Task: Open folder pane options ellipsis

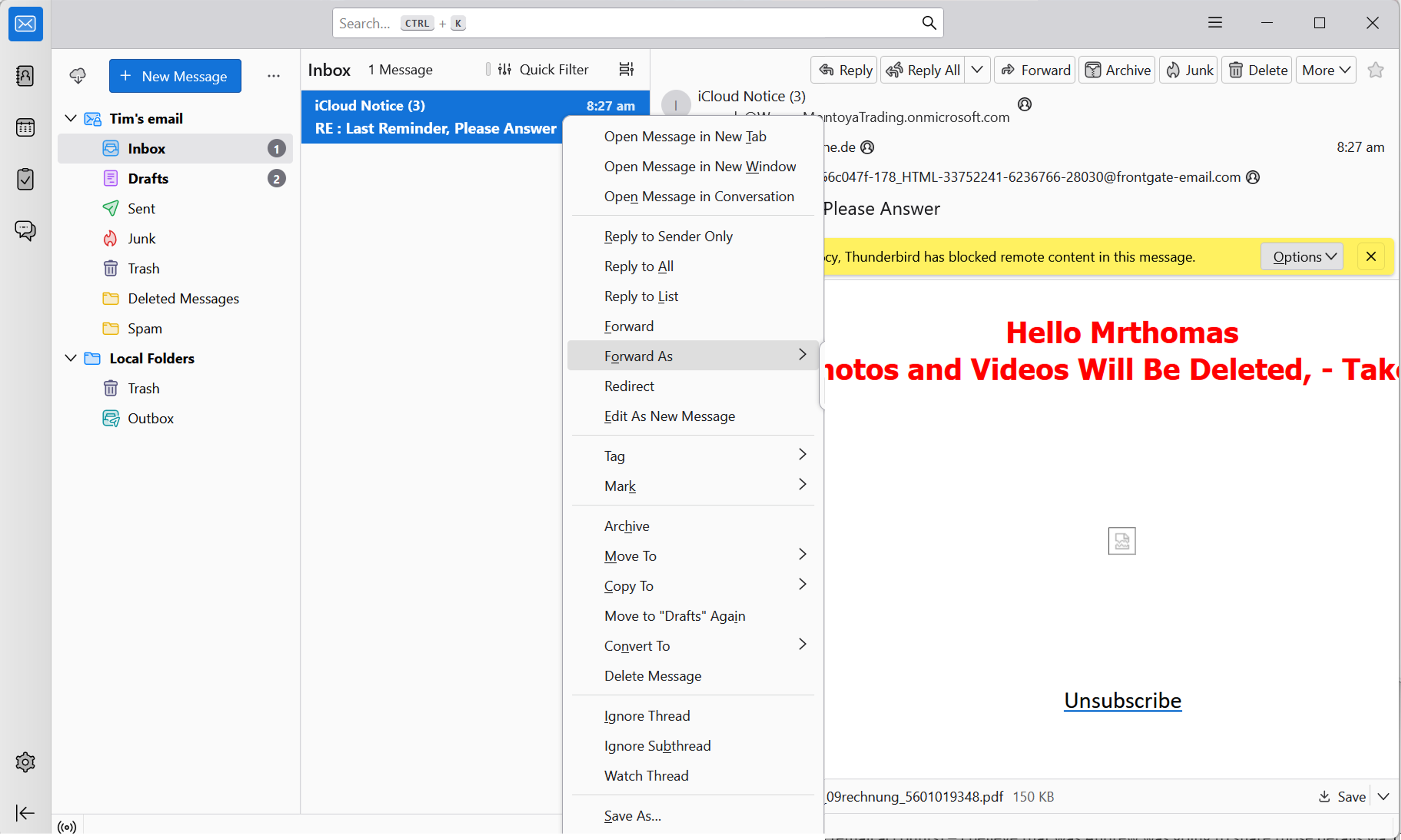Action: click(x=274, y=76)
